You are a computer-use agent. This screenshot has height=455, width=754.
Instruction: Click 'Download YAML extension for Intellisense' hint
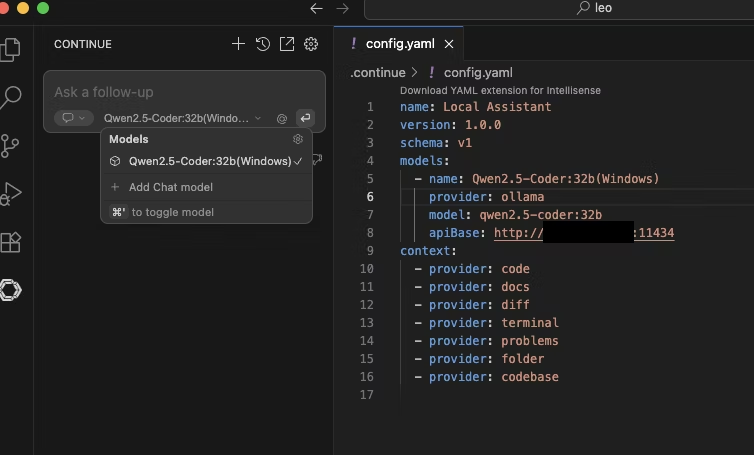click(x=500, y=90)
